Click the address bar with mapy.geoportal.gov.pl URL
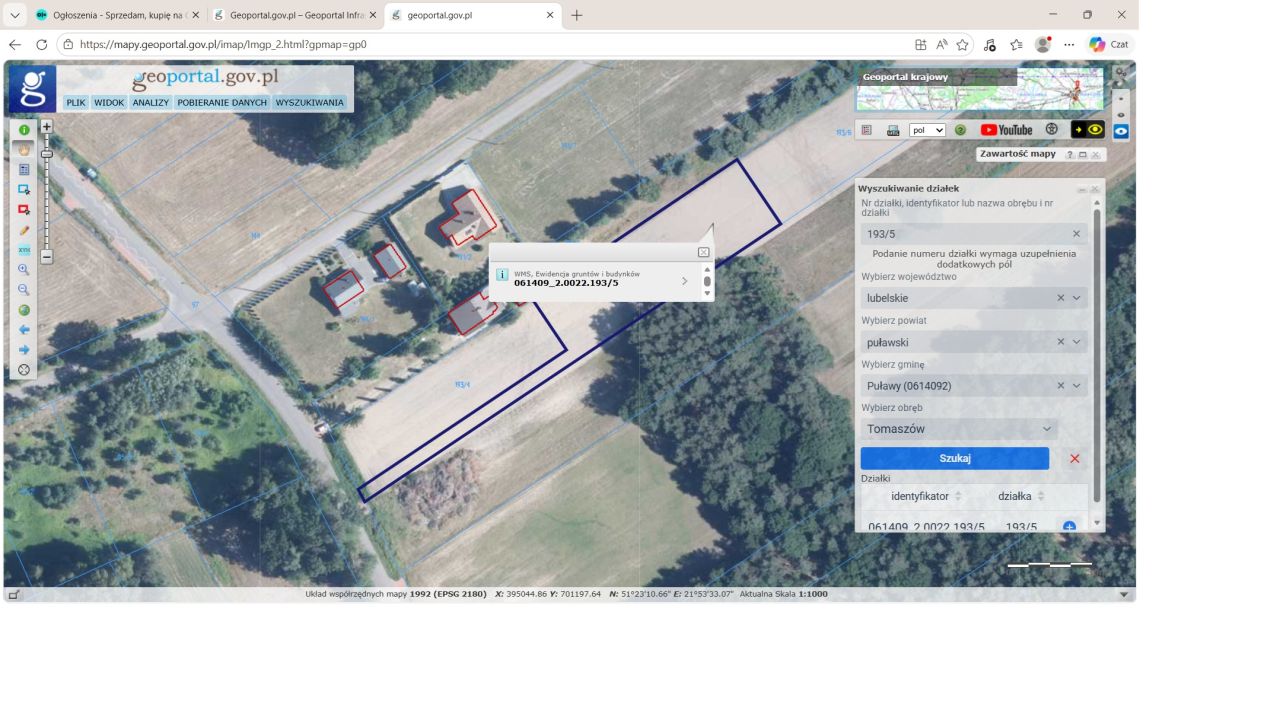Image resolution: width=1280 pixels, height=720 pixels. pos(480,45)
